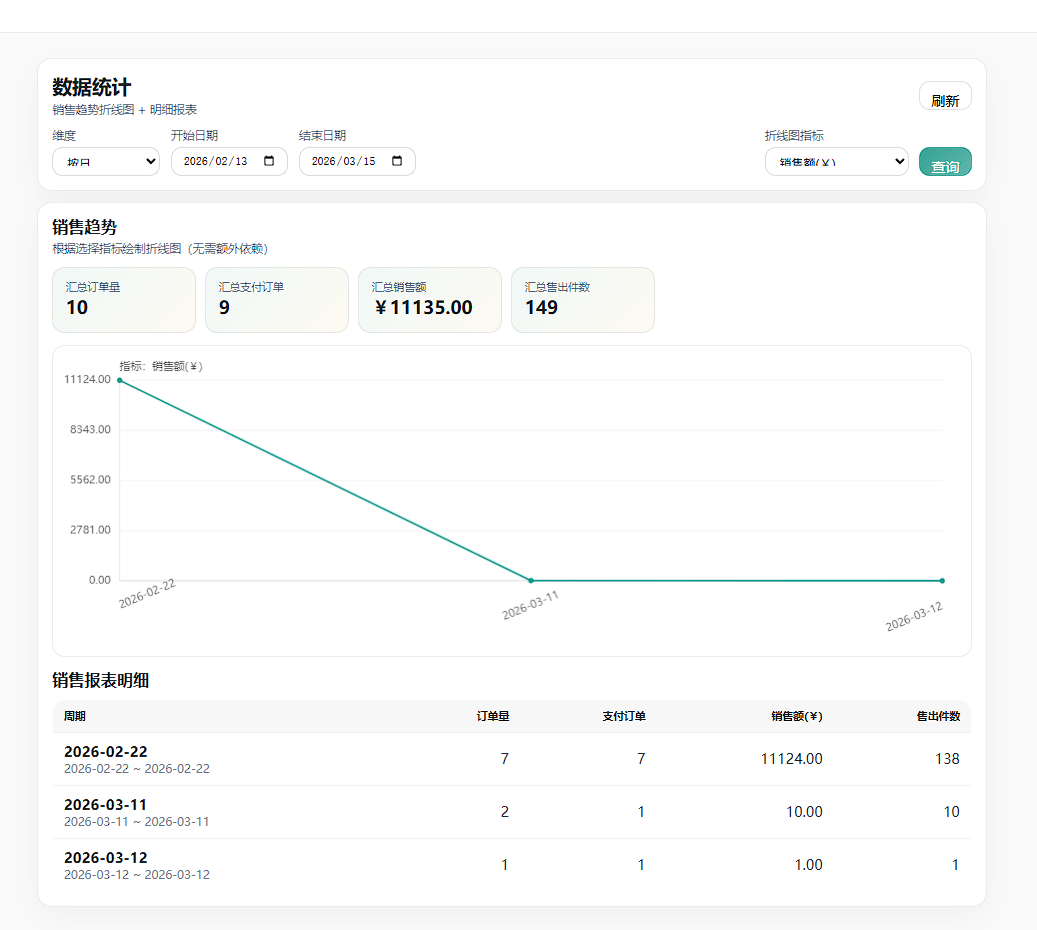Click chart data point for 2026-03-11

531,581
